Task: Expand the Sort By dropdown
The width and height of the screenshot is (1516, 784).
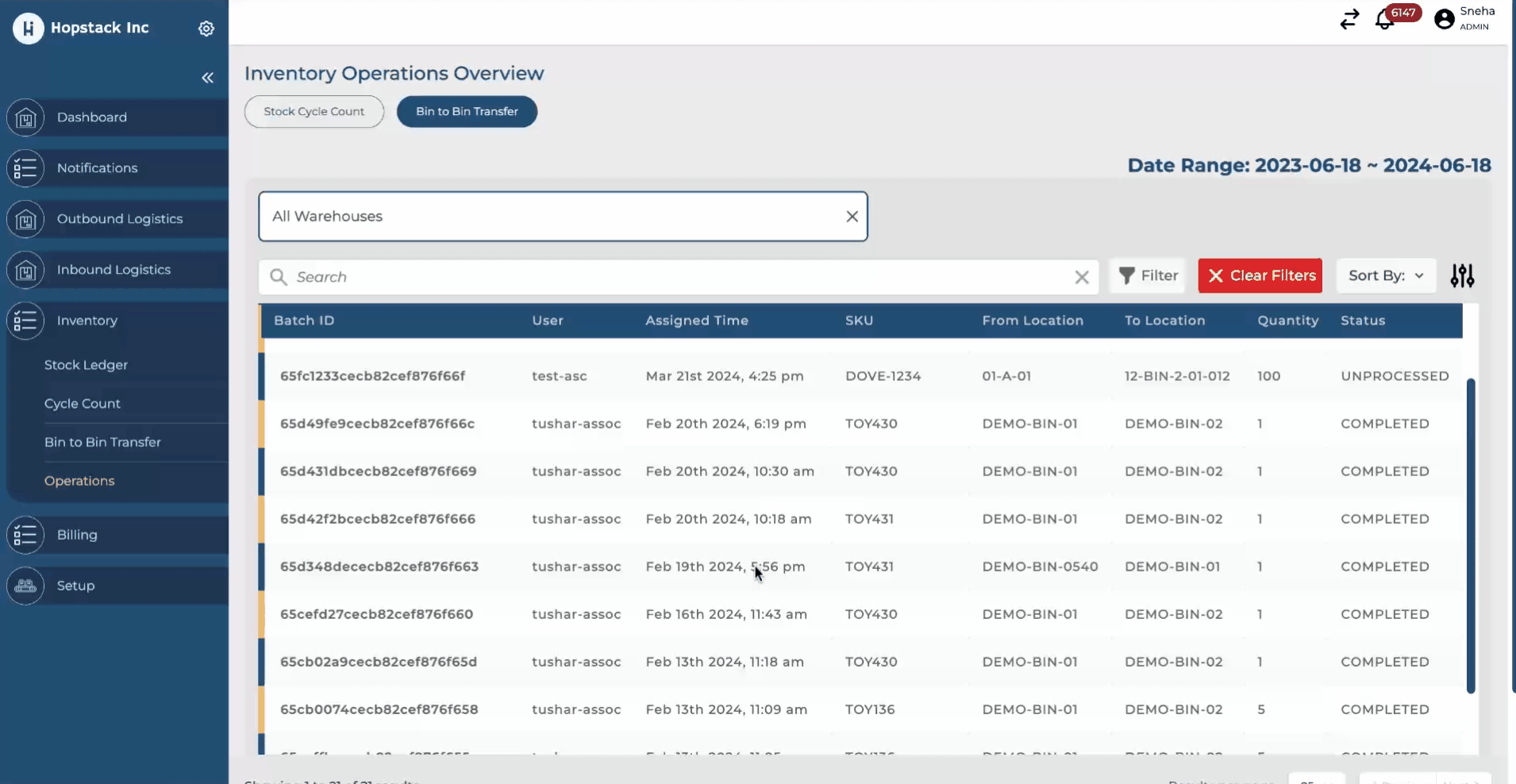Action: point(1386,276)
